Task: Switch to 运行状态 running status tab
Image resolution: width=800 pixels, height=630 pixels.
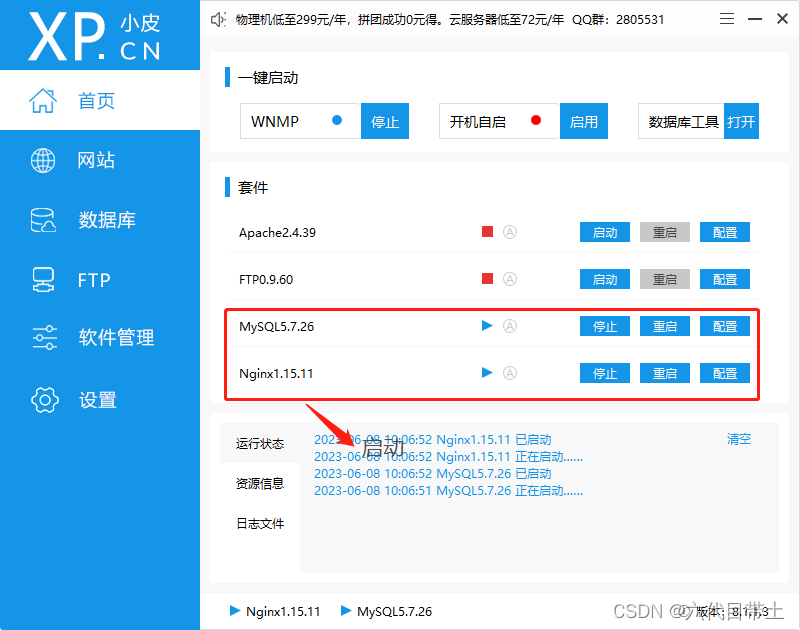Action: tap(260, 443)
